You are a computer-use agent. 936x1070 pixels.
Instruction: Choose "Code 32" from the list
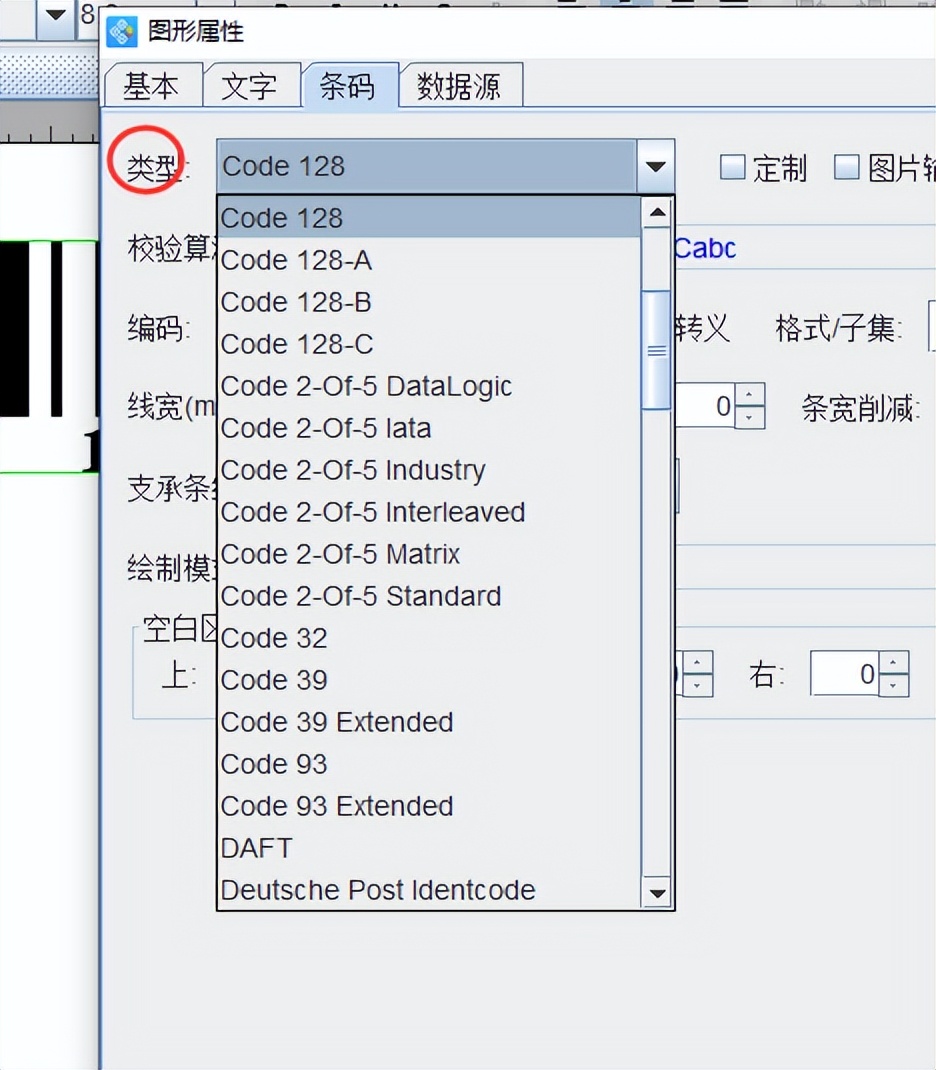274,638
